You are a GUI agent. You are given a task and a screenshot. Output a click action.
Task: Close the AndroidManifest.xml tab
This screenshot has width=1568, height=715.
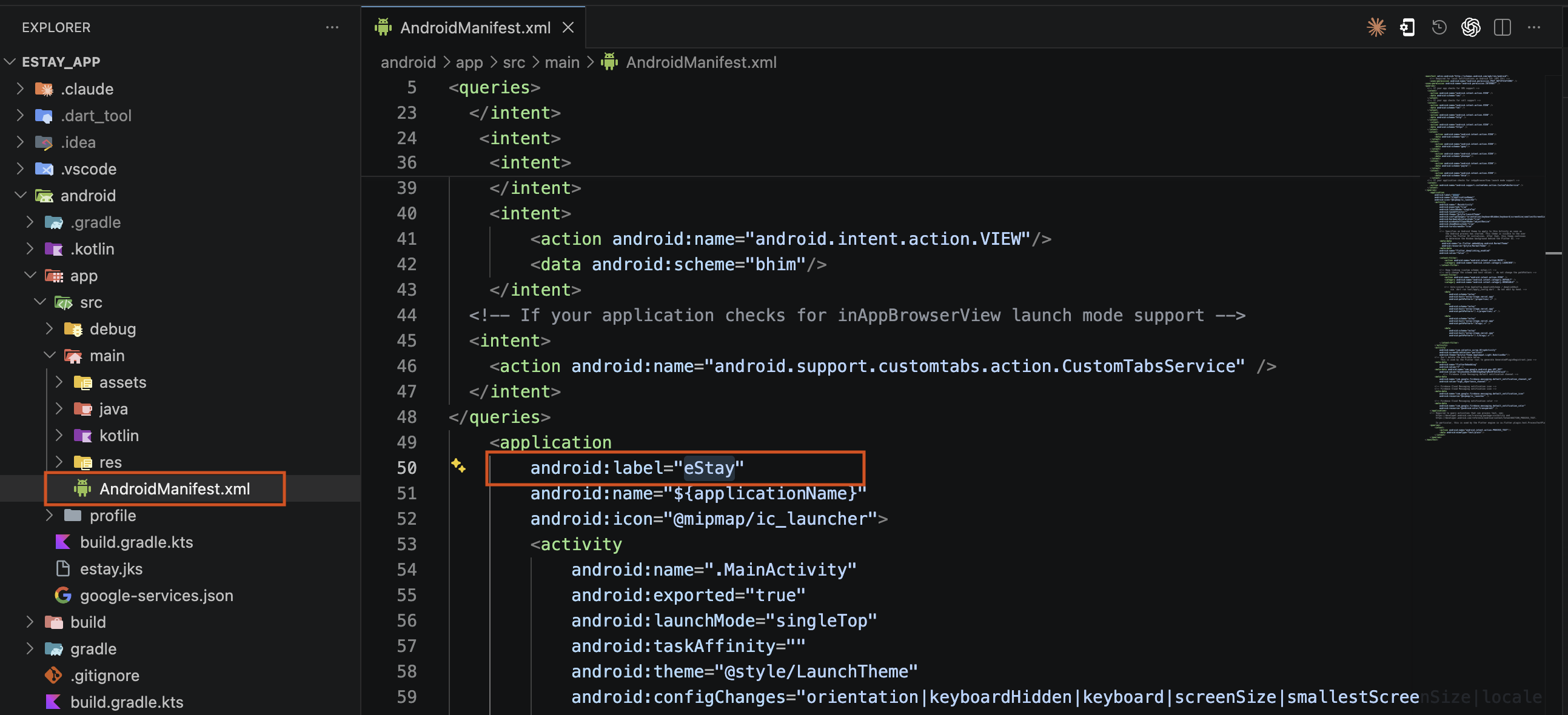568,27
